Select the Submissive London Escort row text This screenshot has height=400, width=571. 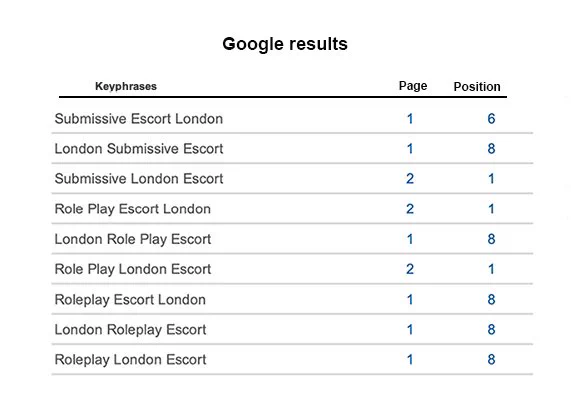click(139, 179)
